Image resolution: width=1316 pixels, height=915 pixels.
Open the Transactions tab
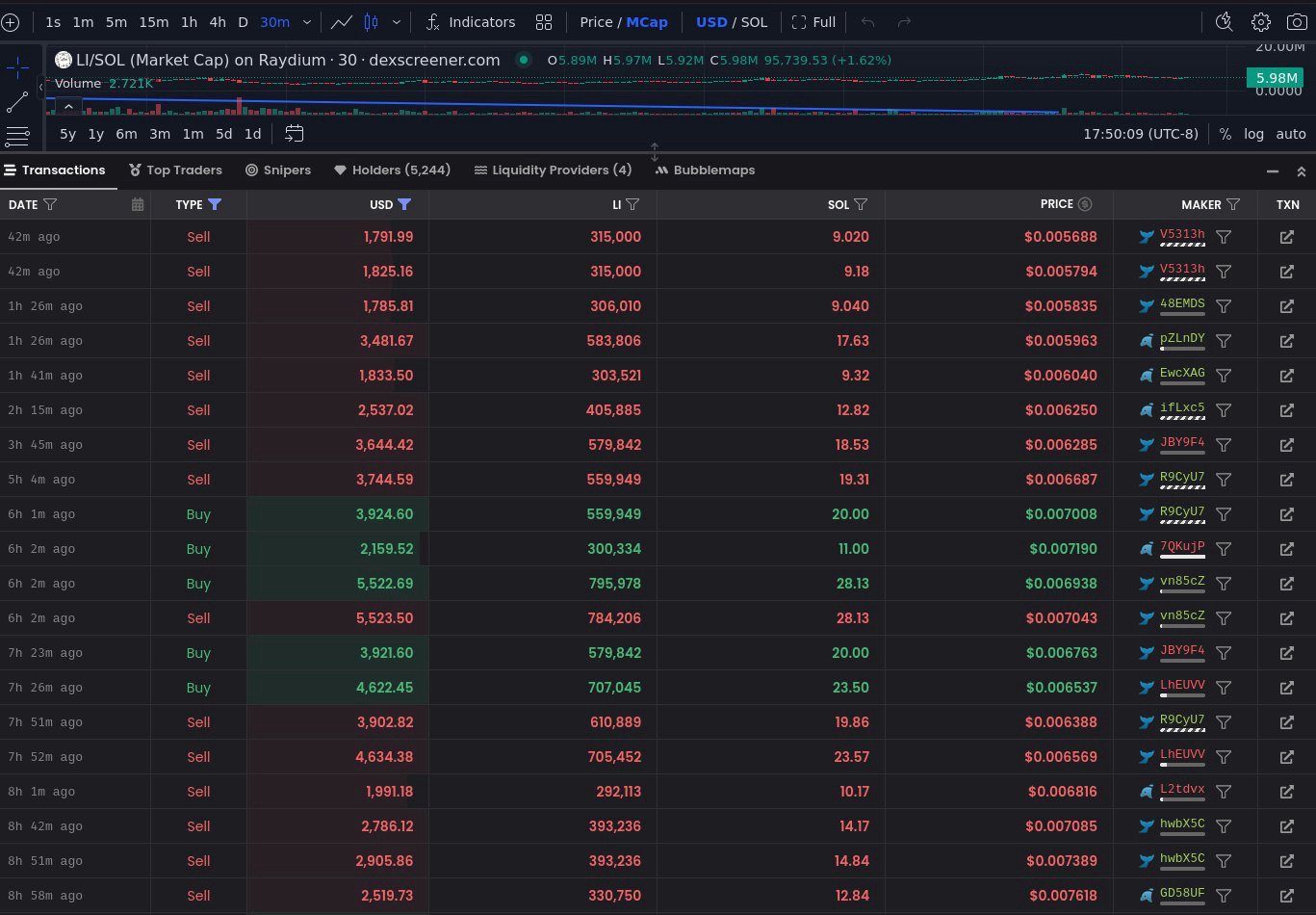click(55, 170)
